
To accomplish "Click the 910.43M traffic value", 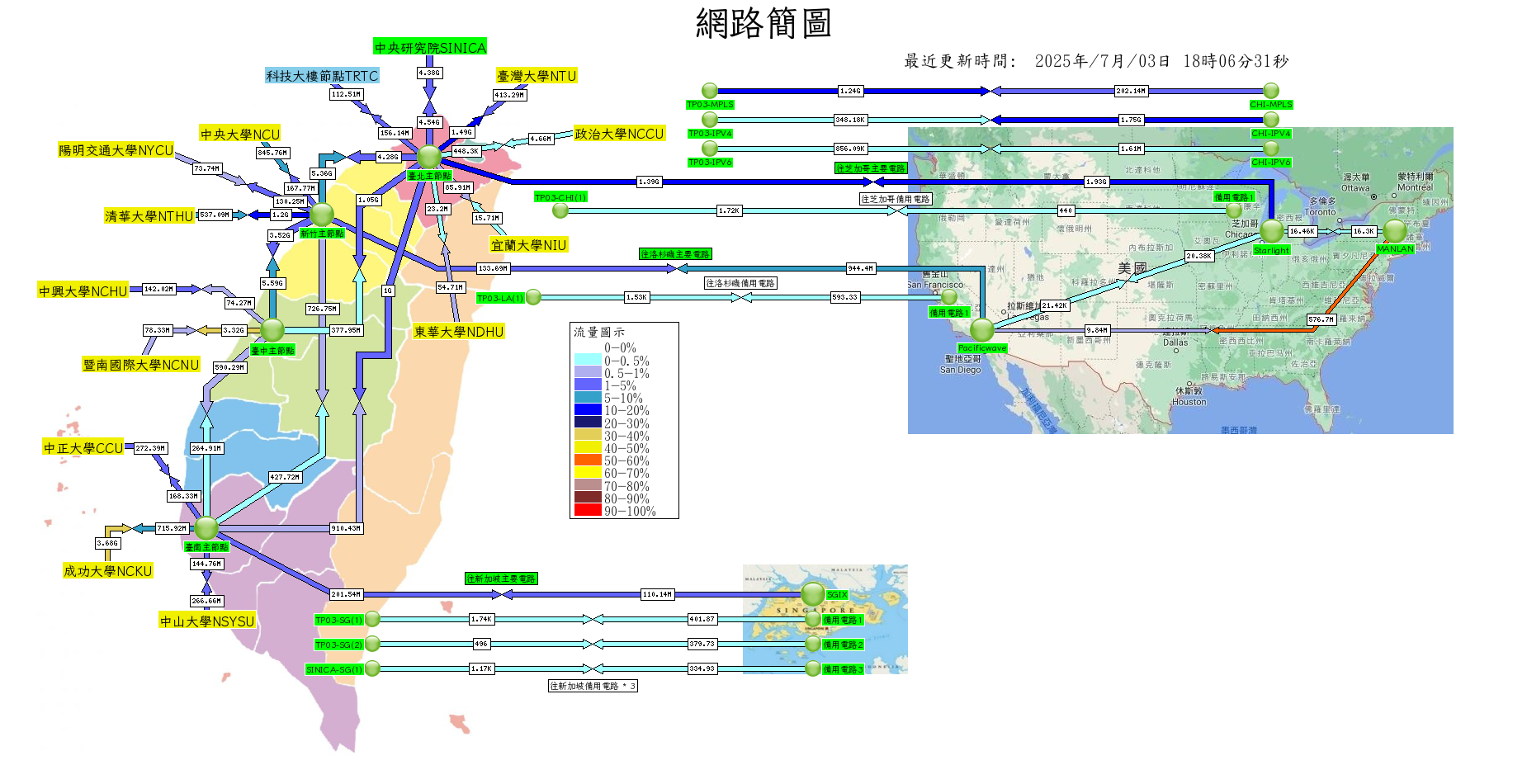I will coord(346,528).
